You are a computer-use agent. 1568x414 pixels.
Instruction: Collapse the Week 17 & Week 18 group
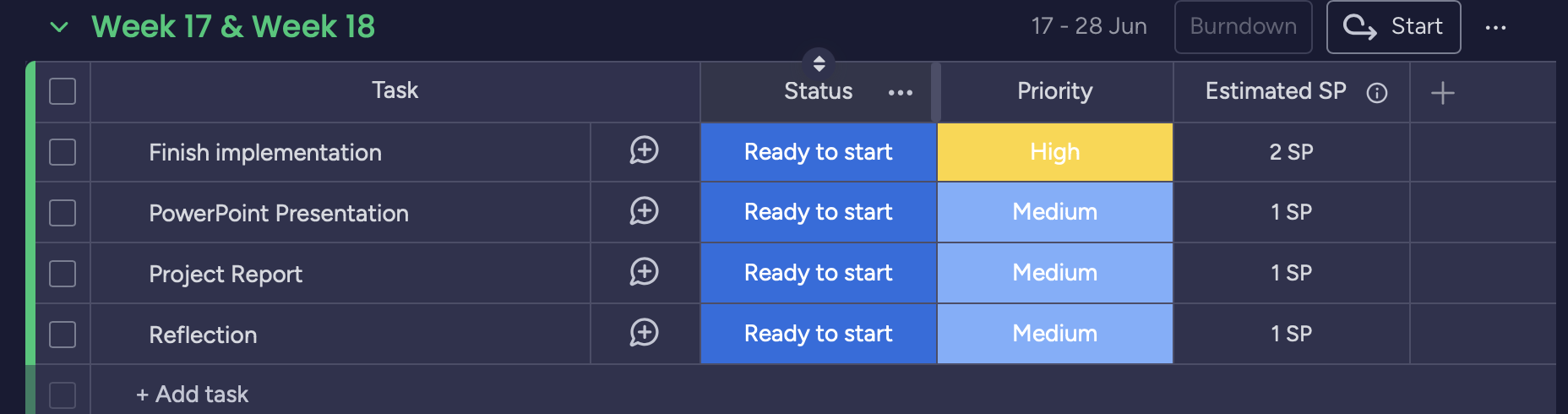click(59, 27)
